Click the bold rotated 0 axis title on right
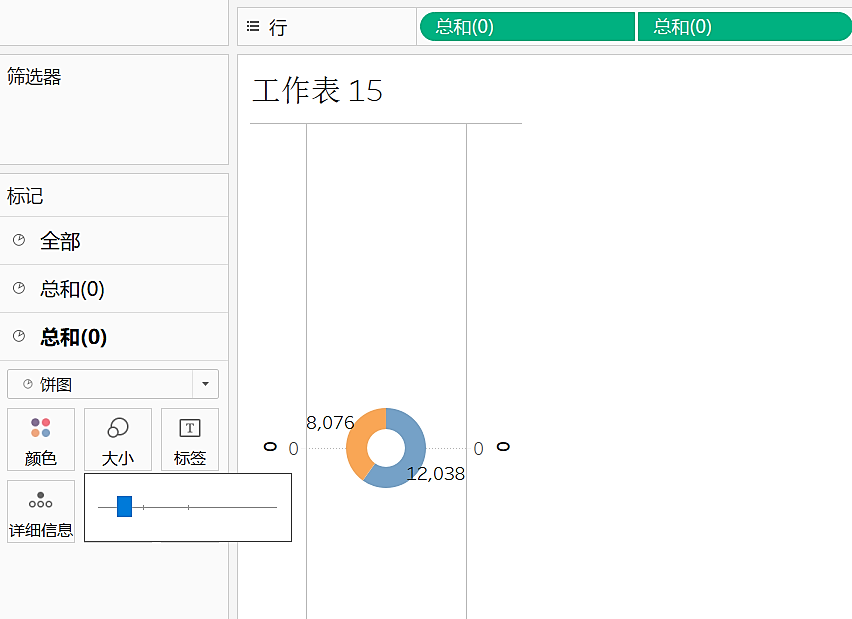 503,446
